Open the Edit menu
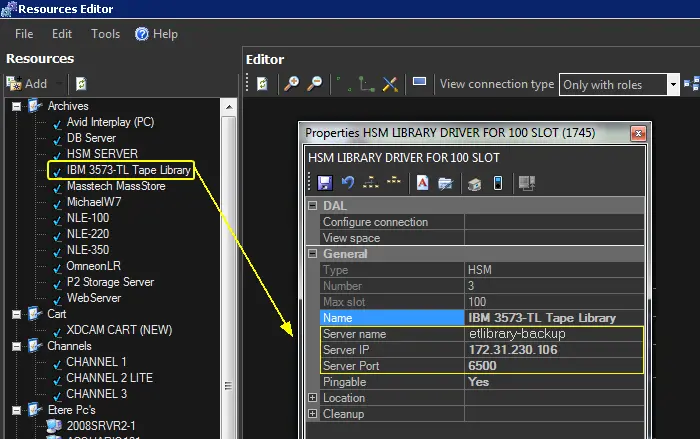Screen dimensions: 700x439 (x=62, y=33)
